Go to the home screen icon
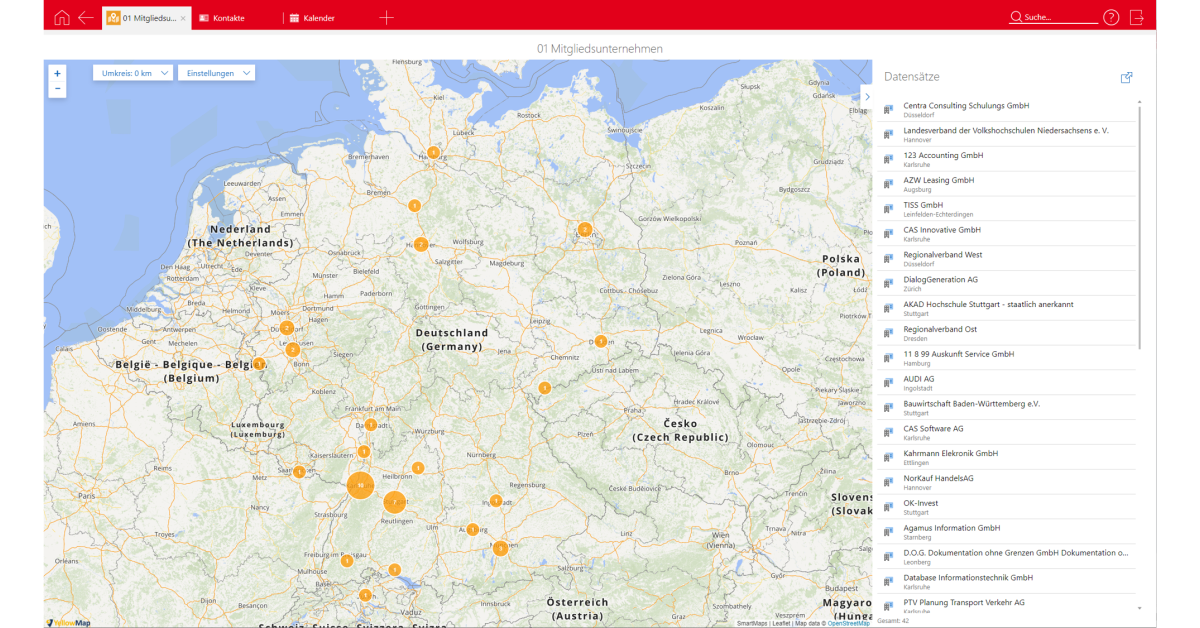1200x628 pixels. tap(62, 17)
